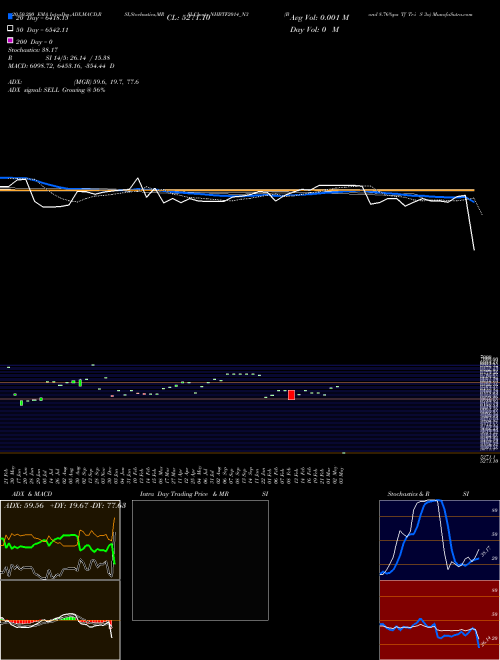Click the 'Avg Vol: 0.001 M' label
Viewport: 500px width, 660px height.
(x=319, y=18)
